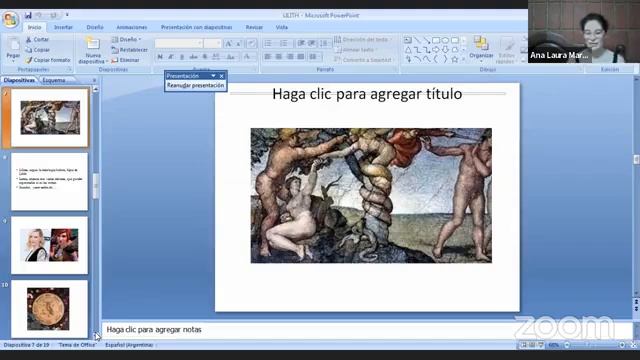The height and width of the screenshot is (360, 640).
Task: Switch to the Diseño ribbon tab
Action: [95, 27]
